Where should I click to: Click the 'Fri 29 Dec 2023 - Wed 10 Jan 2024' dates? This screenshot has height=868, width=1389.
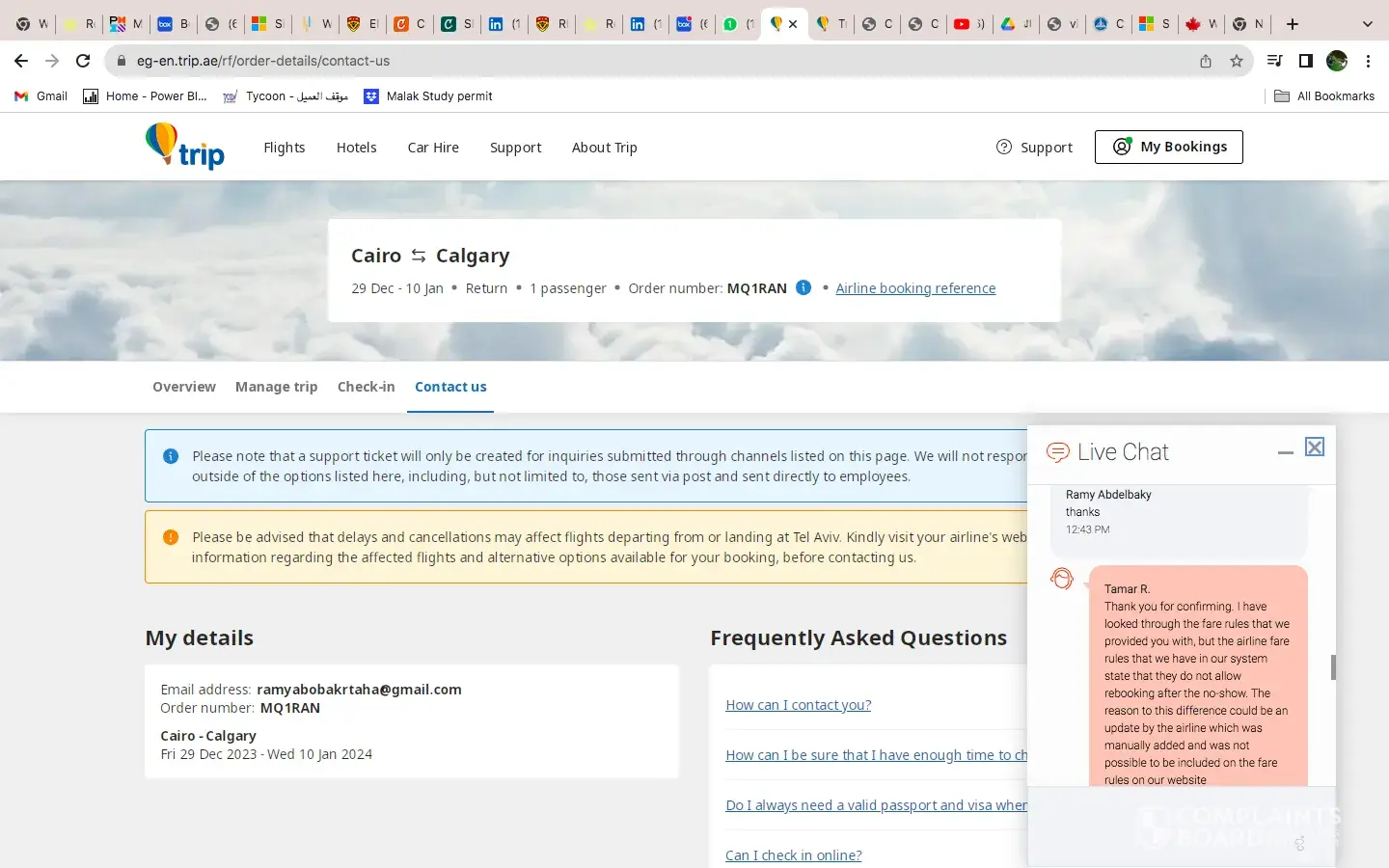click(x=266, y=754)
